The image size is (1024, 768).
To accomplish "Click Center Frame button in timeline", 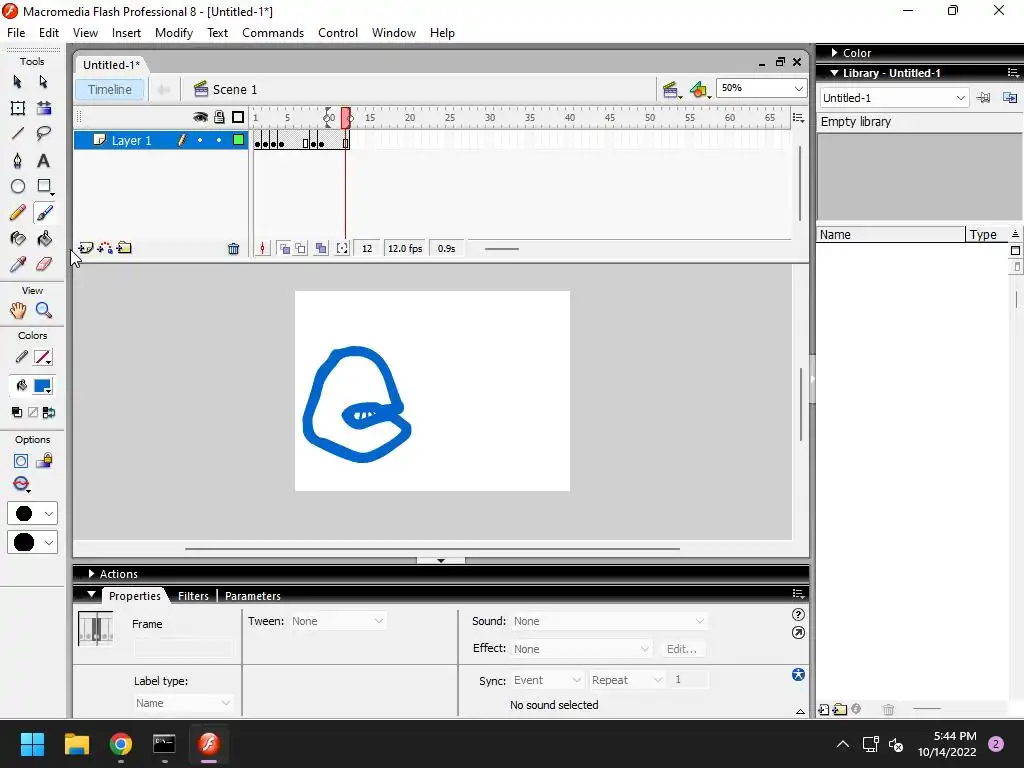I will tap(262, 248).
